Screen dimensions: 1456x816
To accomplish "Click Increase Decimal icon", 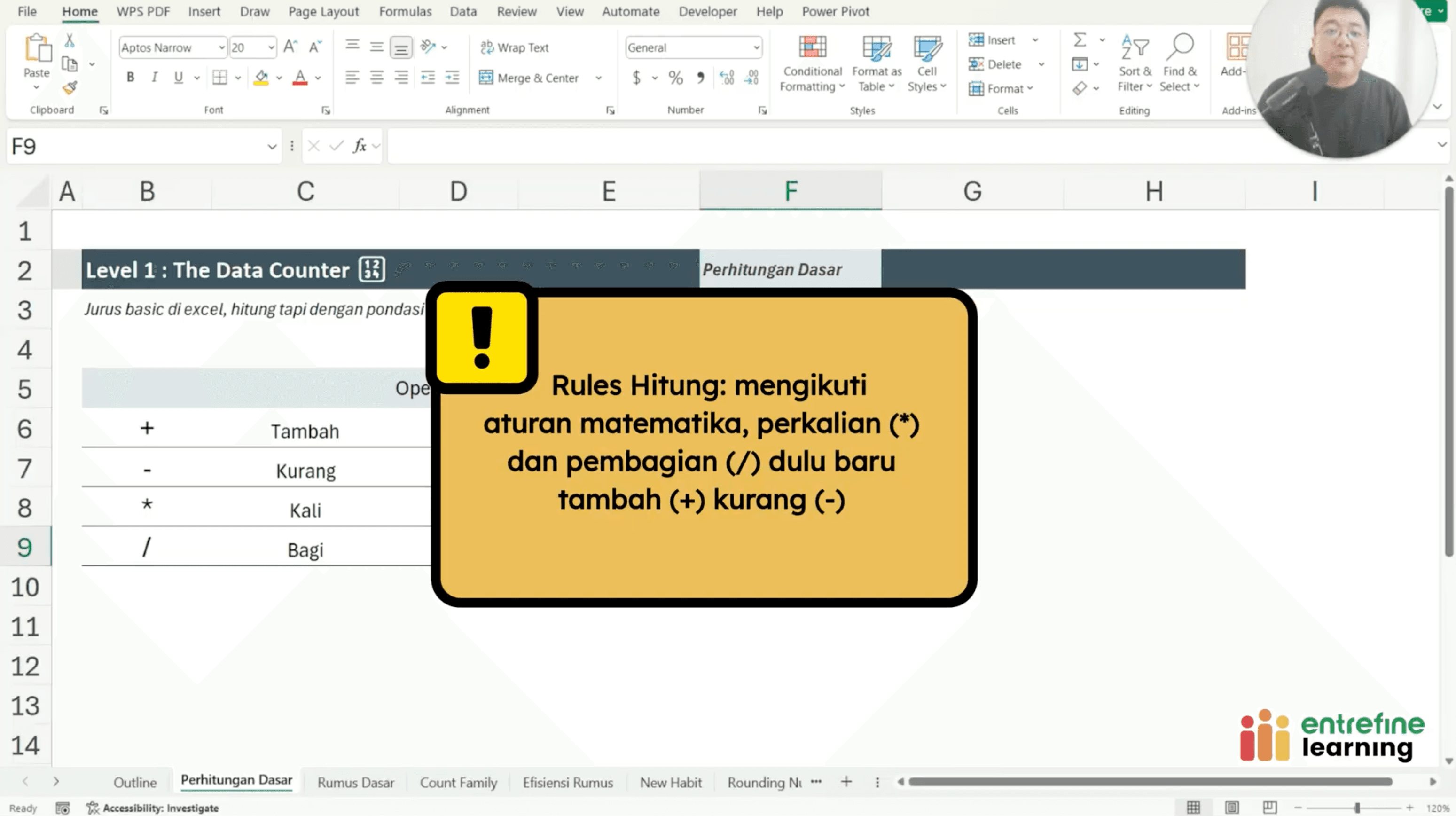I will click(726, 78).
